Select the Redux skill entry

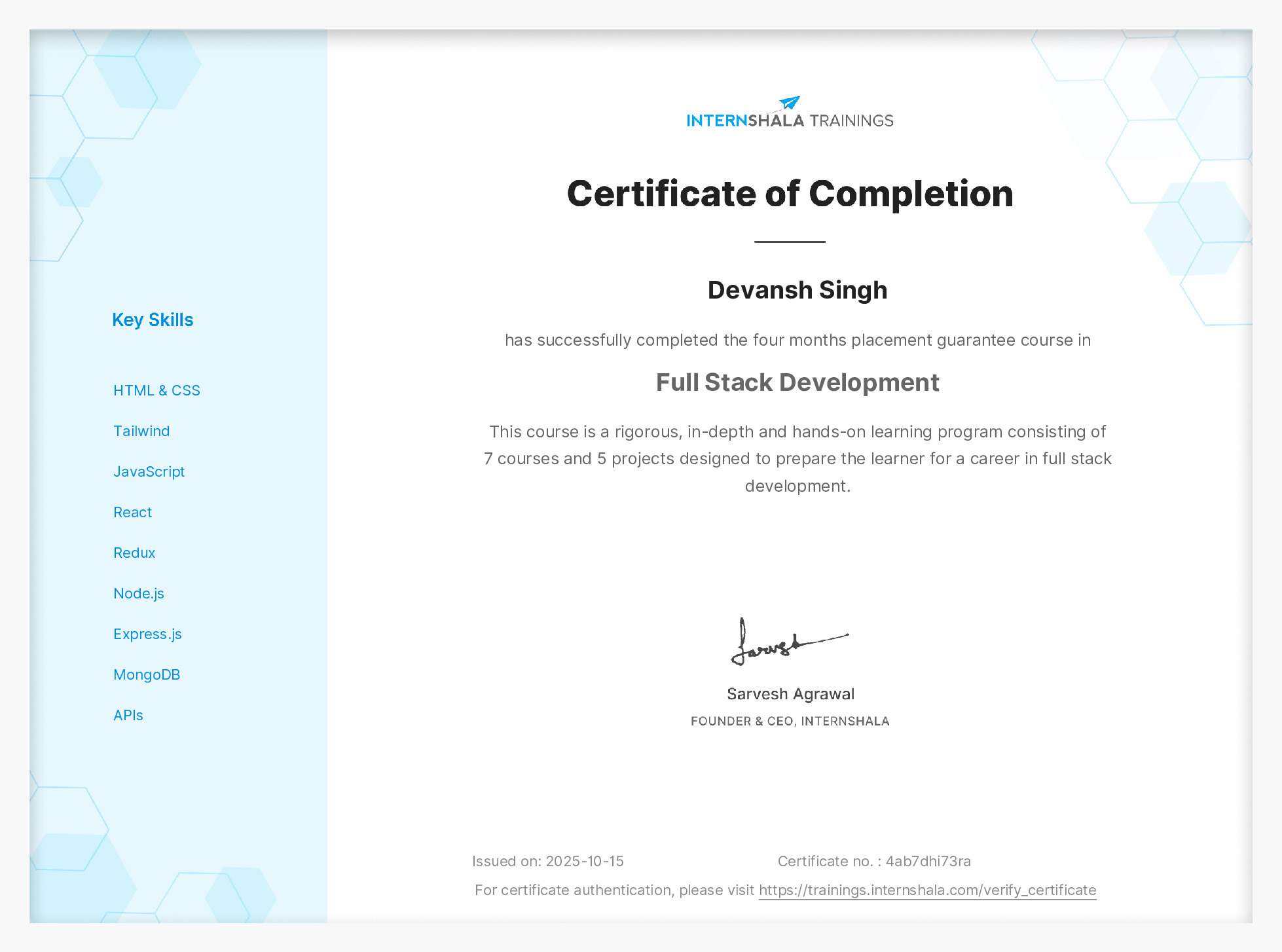(x=134, y=553)
